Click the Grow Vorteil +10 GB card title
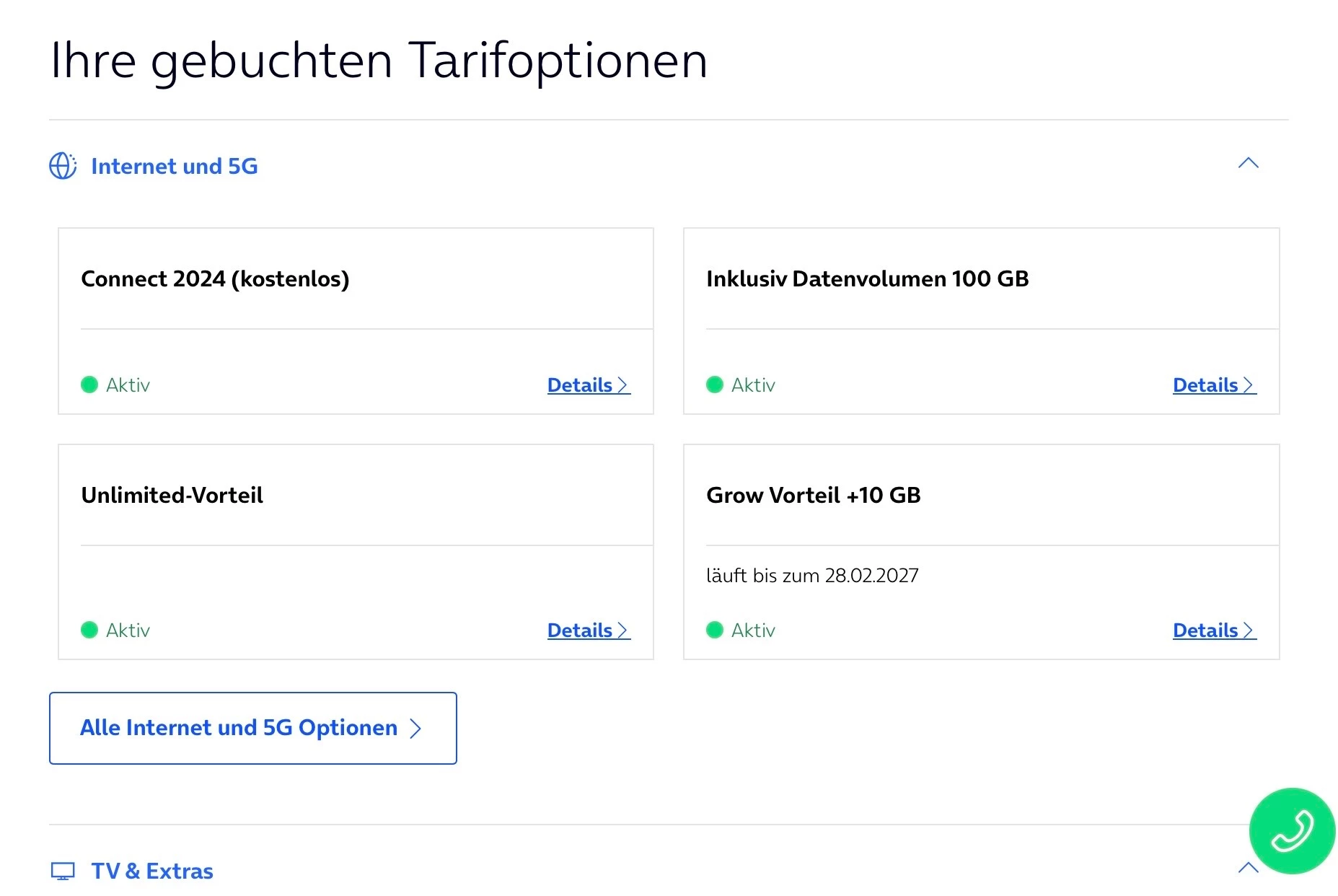Image resolution: width=1338 pixels, height=896 pixels. (813, 495)
